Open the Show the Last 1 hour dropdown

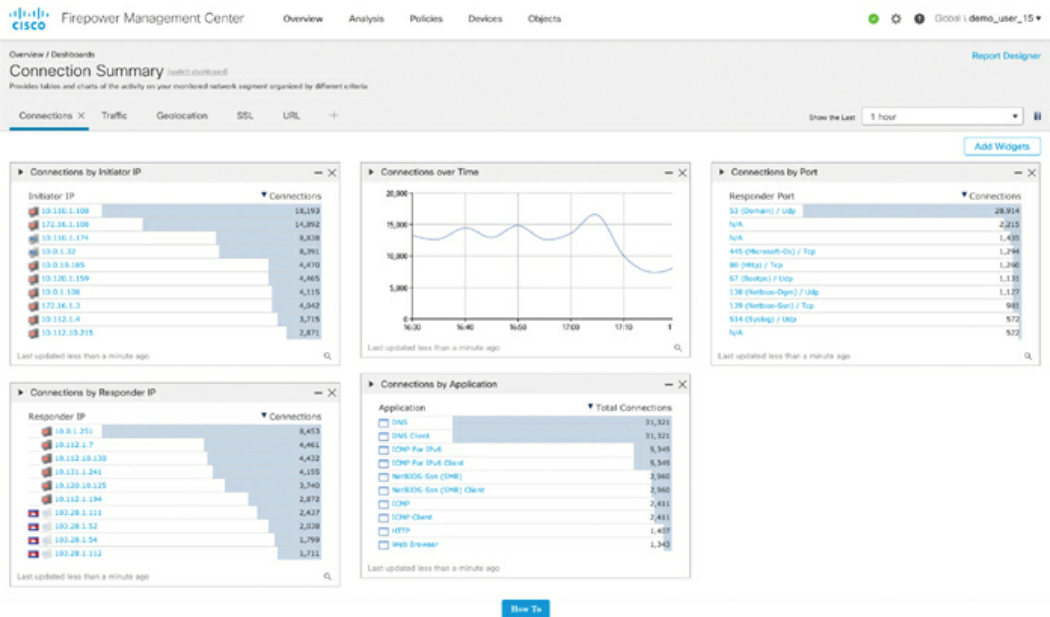point(942,117)
